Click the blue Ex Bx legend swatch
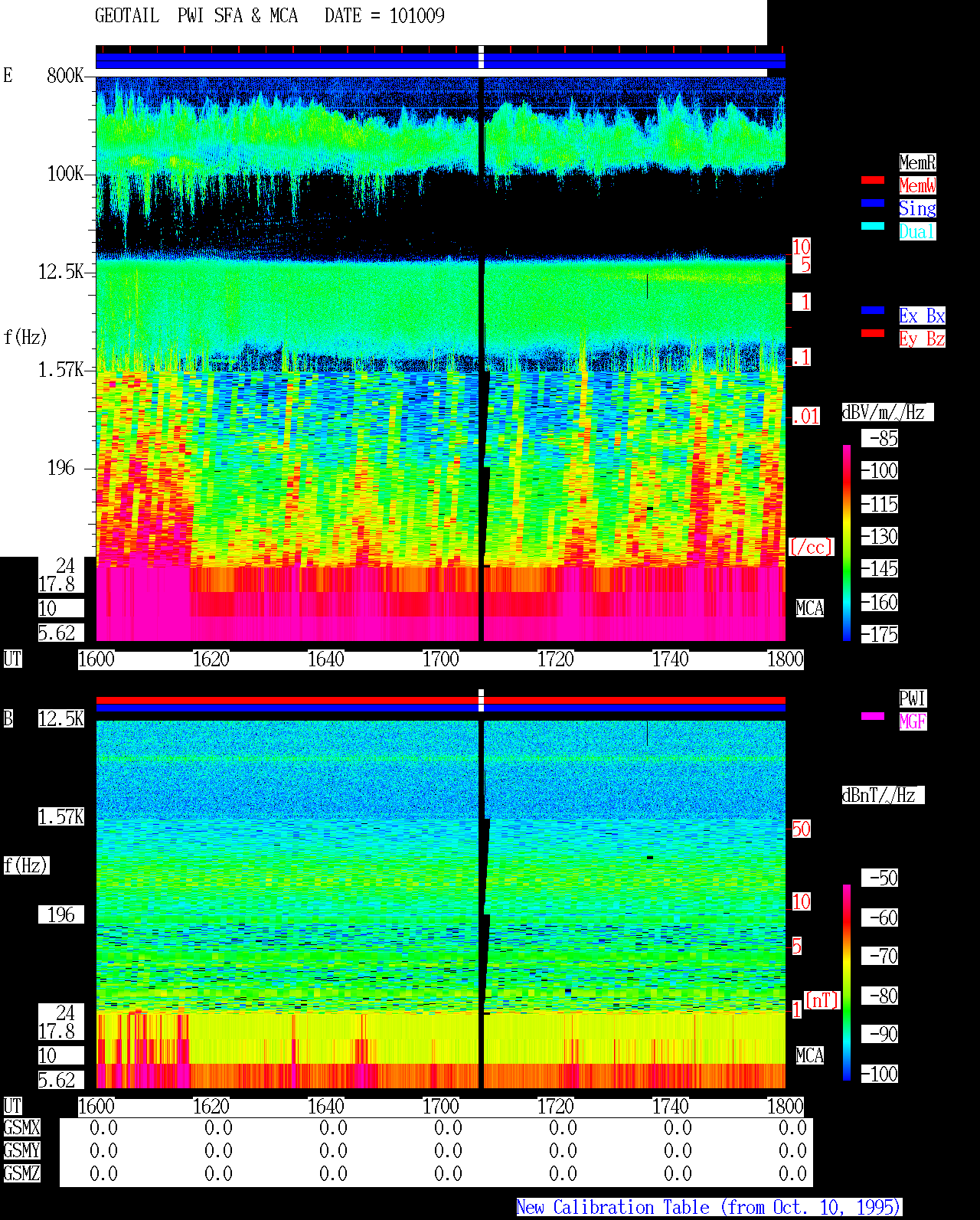 (873, 310)
